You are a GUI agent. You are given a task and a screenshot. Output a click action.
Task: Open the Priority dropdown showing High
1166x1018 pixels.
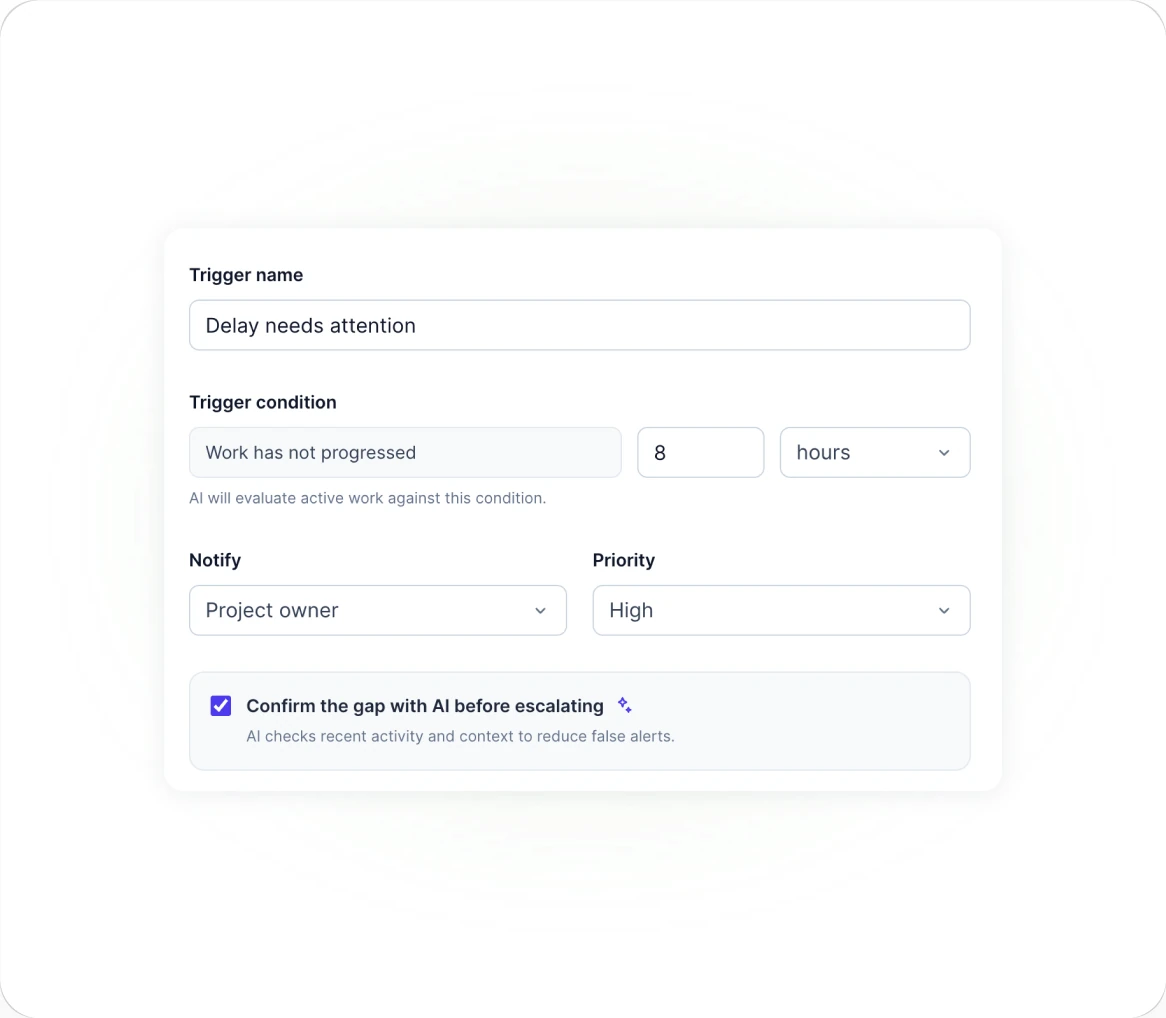(781, 611)
